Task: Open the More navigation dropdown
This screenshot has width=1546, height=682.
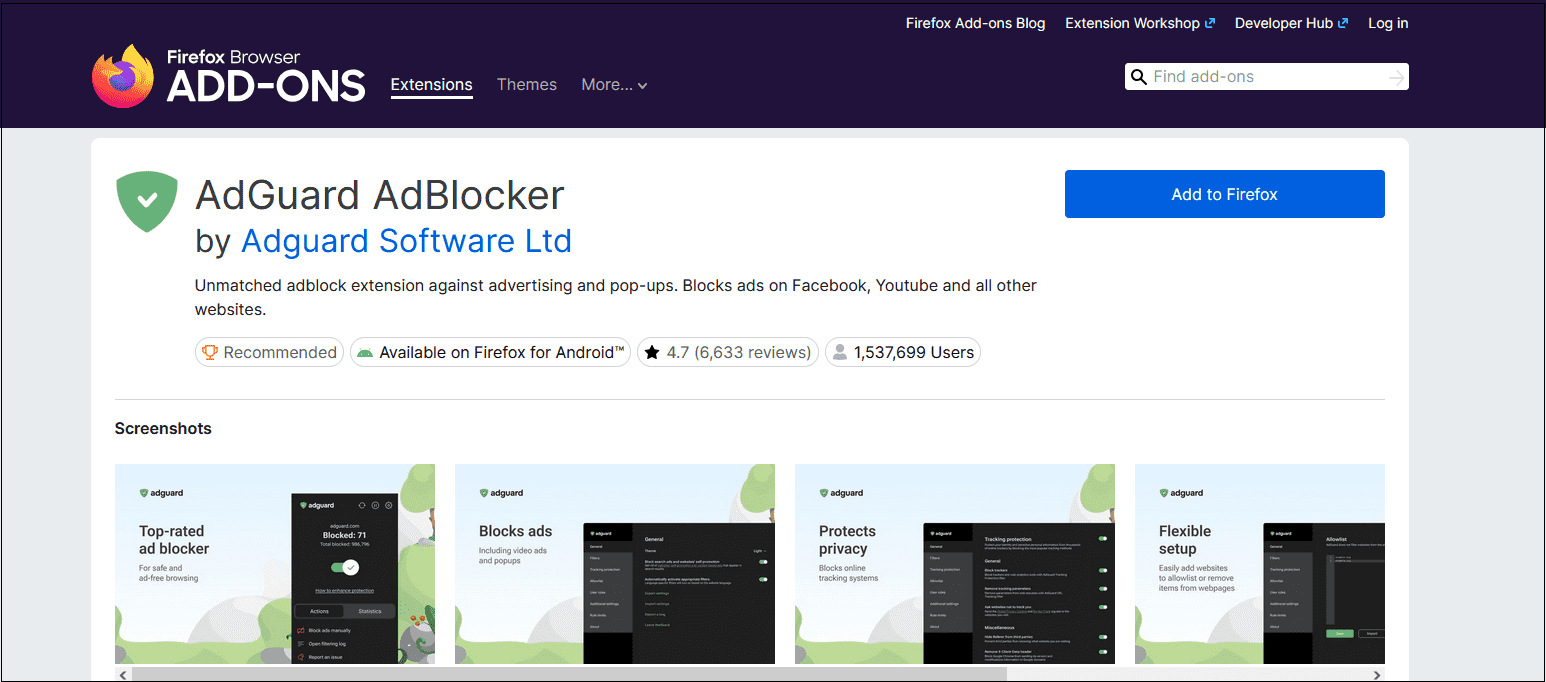Action: tap(614, 85)
